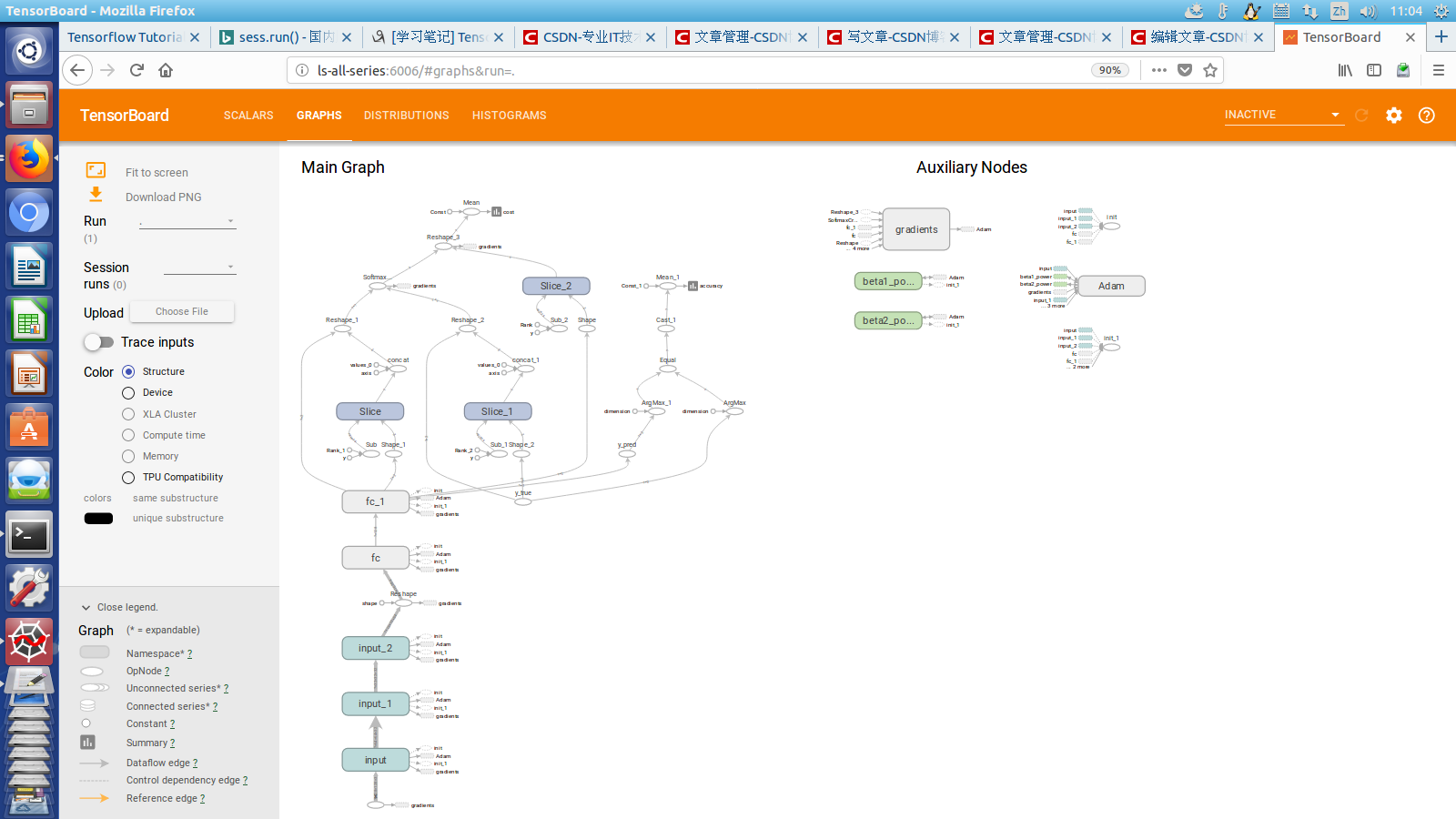
Task: Select Device color option
Action: tap(128, 393)
